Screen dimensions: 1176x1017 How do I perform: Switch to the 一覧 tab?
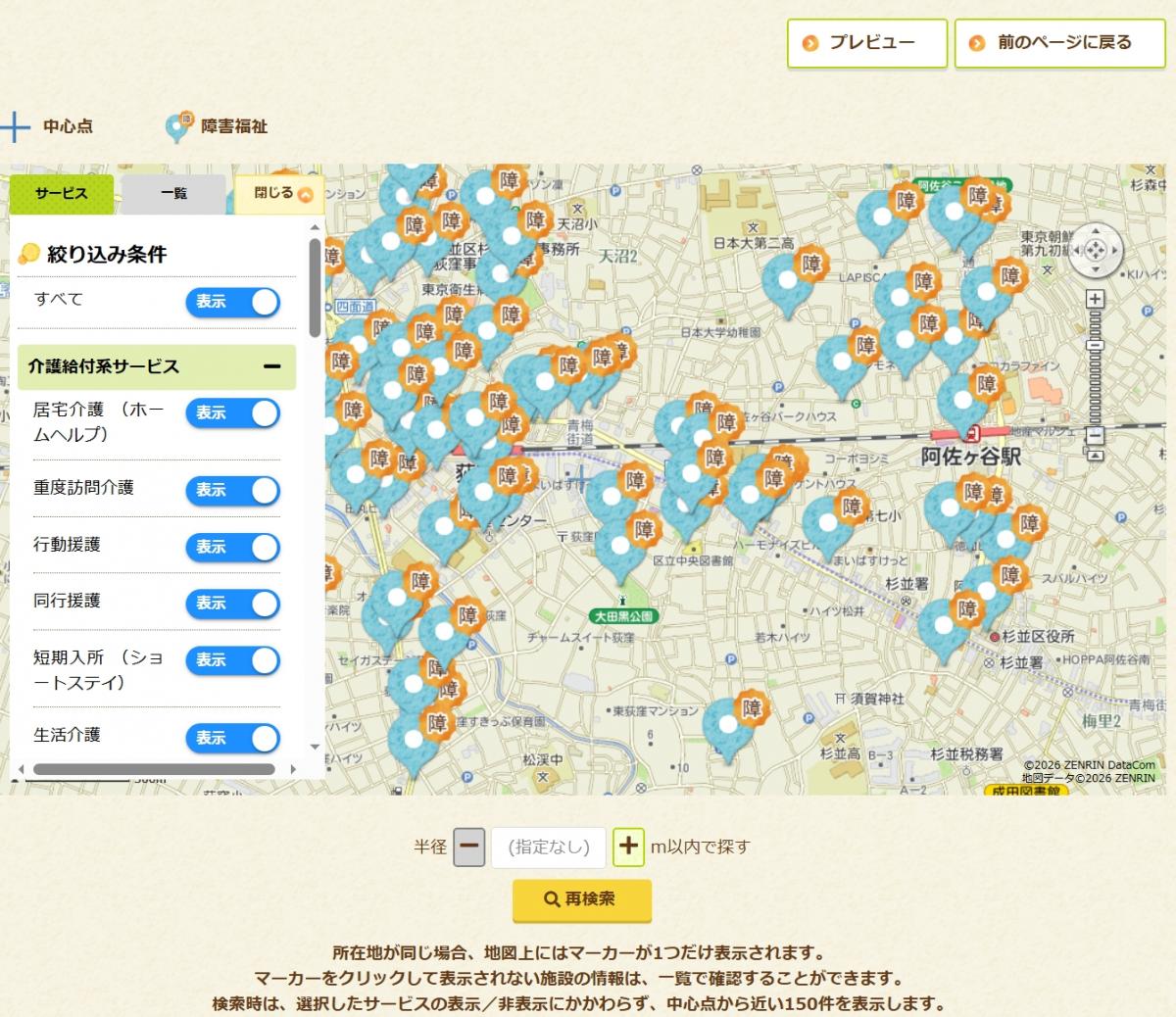(x=174, y=193)
